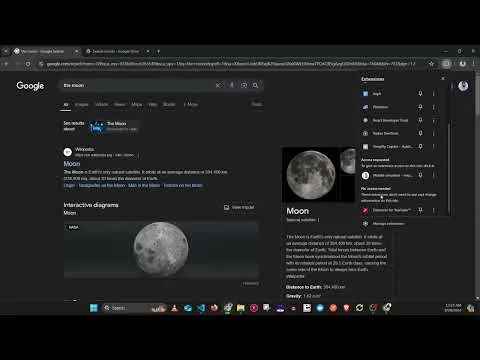
Task: Open search Tools
Action: coord(257,104)
